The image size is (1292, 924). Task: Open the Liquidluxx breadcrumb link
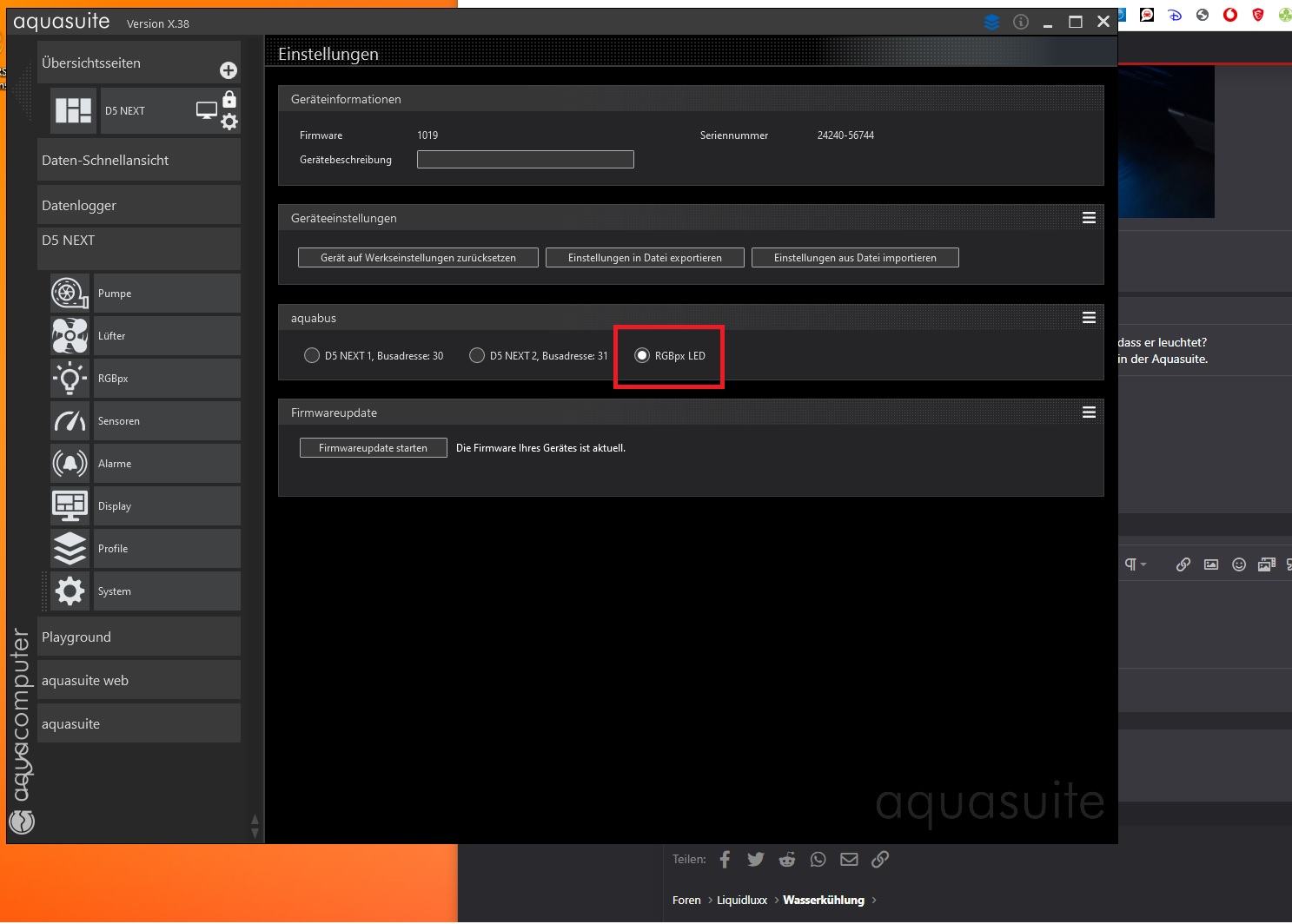click(x=742, y=901)
